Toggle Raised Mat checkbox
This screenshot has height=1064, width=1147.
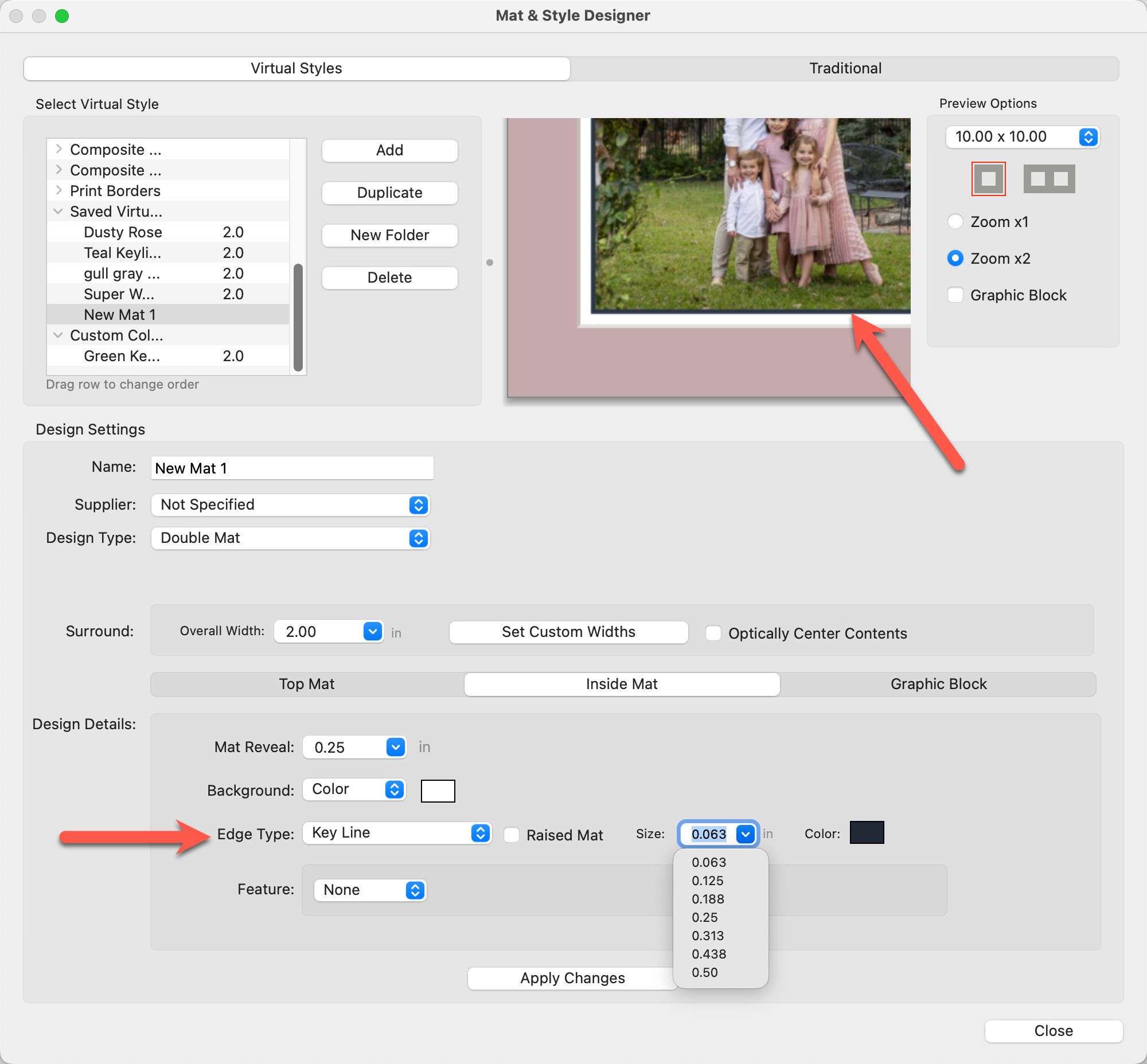(512, 835)
